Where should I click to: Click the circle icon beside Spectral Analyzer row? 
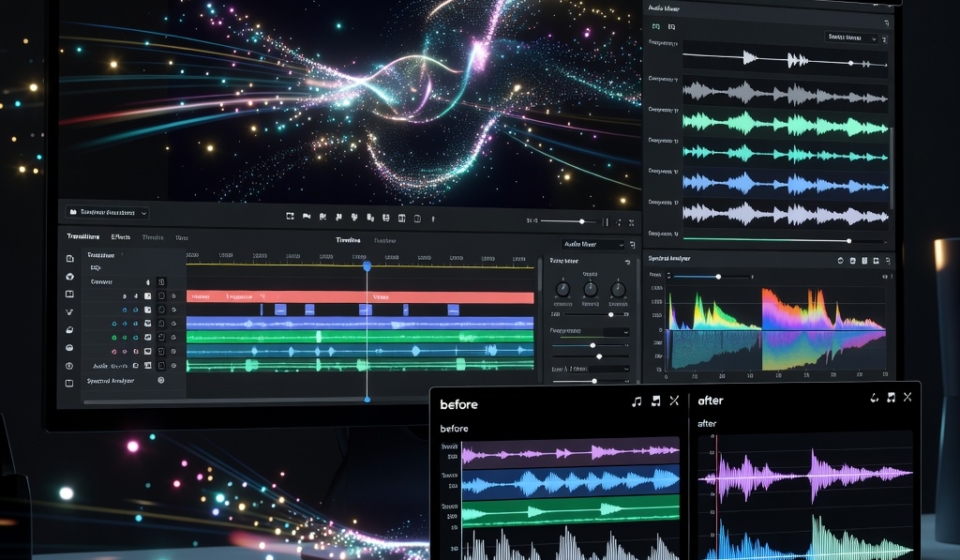tap(161, 380)
